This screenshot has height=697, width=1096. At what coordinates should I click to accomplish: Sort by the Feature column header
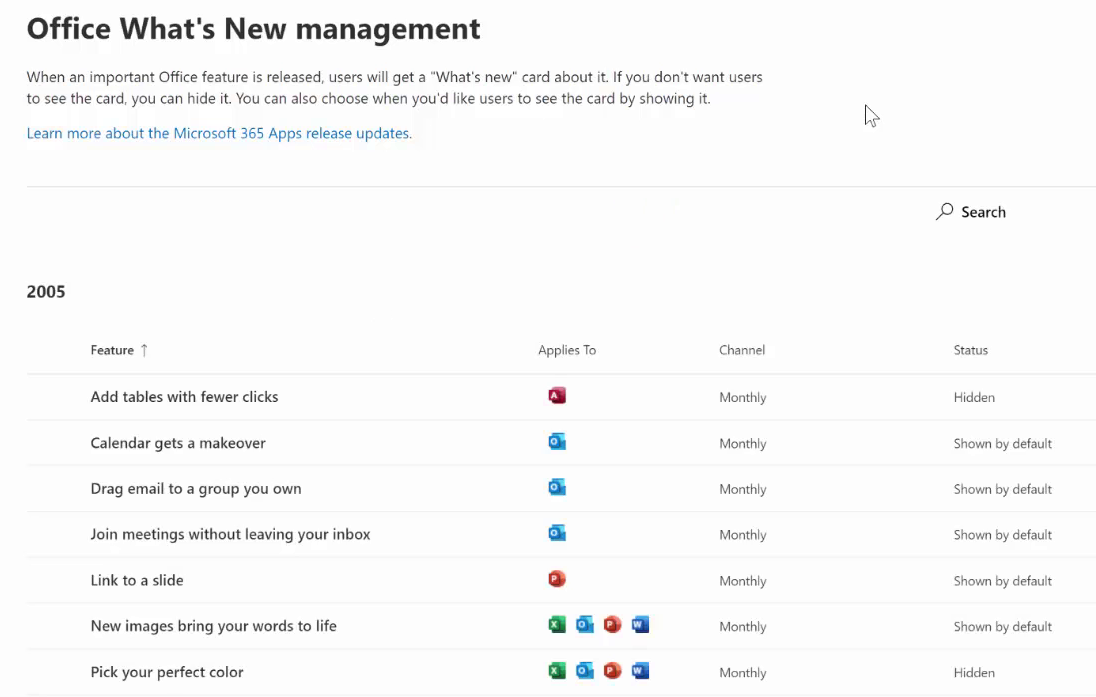pyautogui.click(x=112, y=350)
